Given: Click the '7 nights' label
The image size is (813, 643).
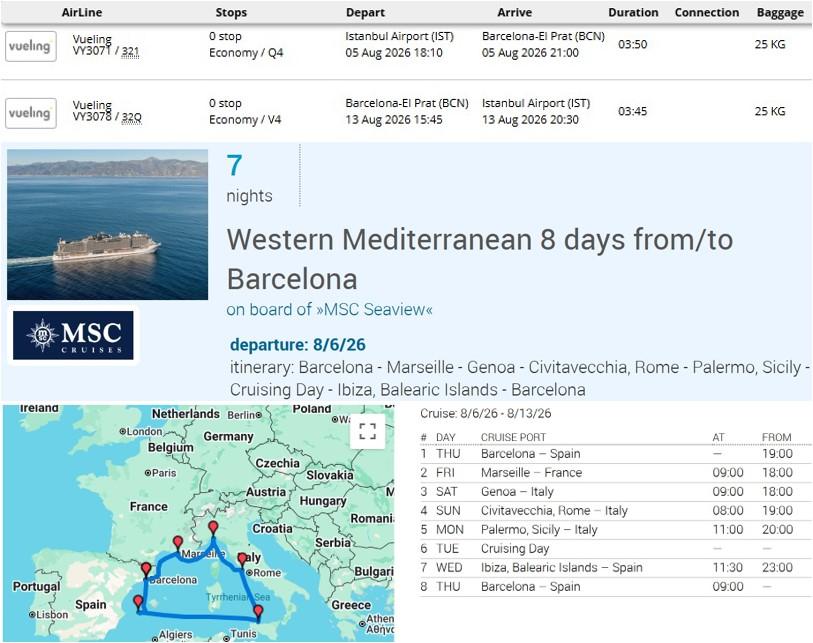Looking at the screenshot, I should 249,179.
